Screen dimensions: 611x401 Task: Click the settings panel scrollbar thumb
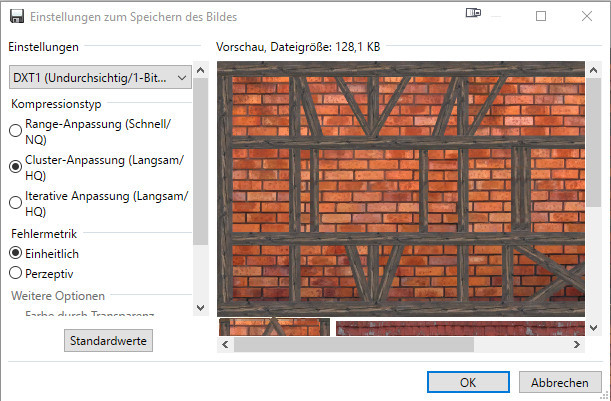[201, 162]
